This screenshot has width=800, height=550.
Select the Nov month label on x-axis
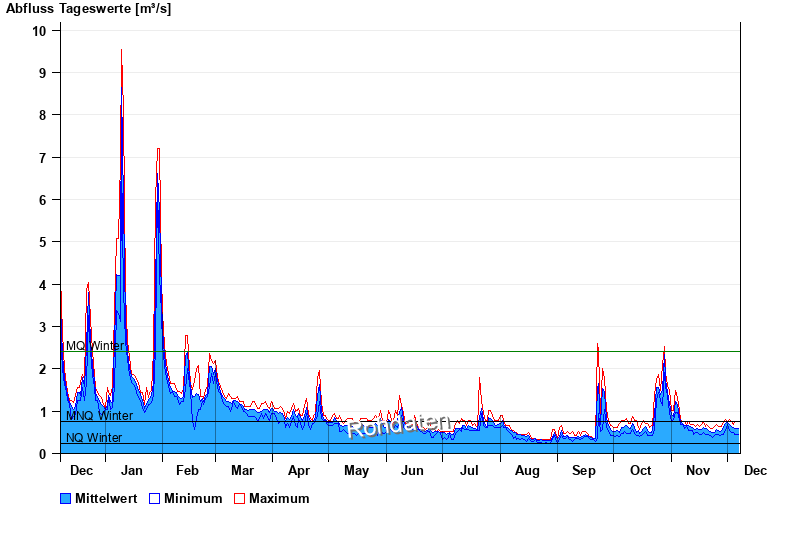[x=696, y=470]
